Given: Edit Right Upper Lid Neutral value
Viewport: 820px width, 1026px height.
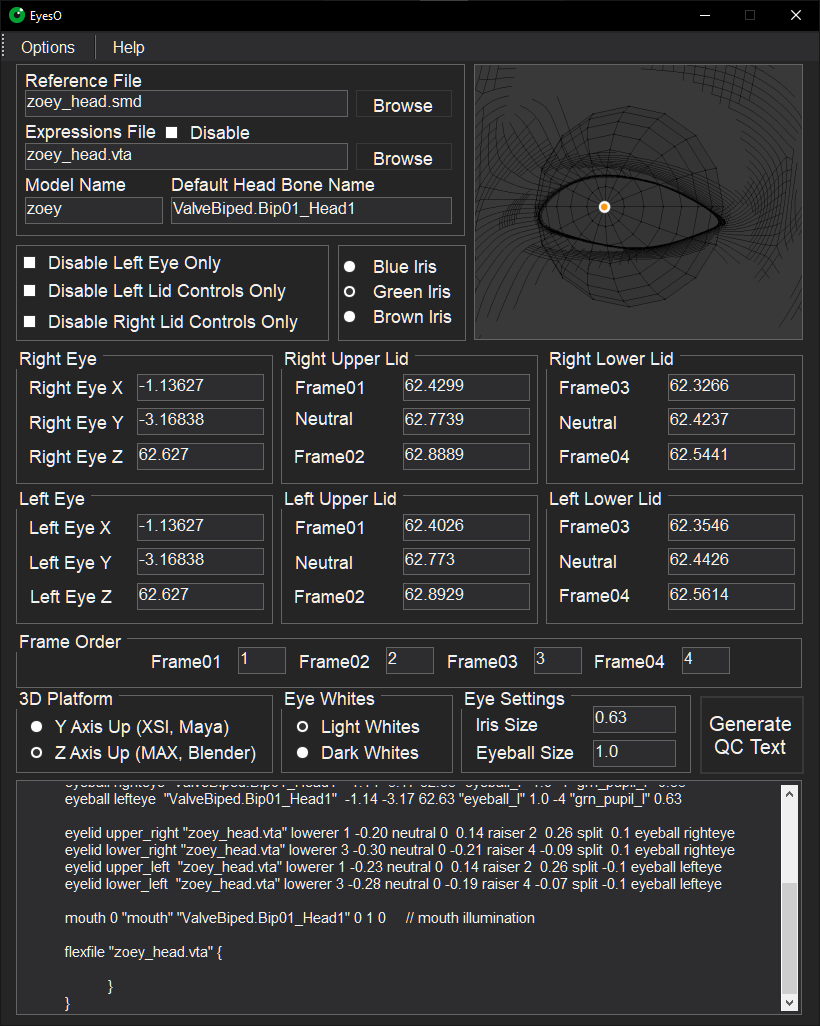Looking at the screenshot, I should pyautogui.click(x=466, y=421).
